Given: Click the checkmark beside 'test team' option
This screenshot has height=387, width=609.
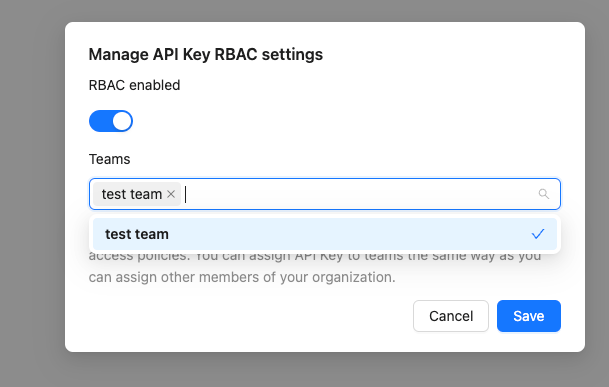Looking at the screenshot, I should coord(538,234).
